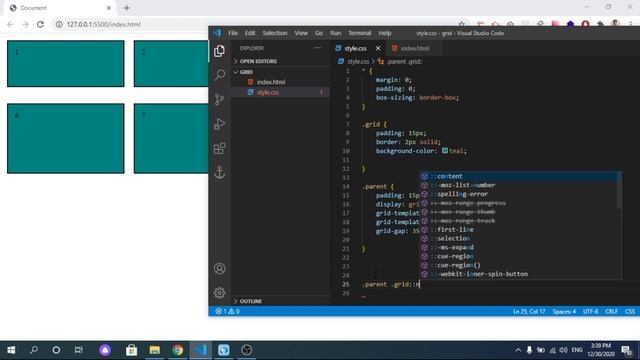Open Run and Debug view
This screenshot has height=360, width=640.
pyautogui.click(x=219, y=124)
